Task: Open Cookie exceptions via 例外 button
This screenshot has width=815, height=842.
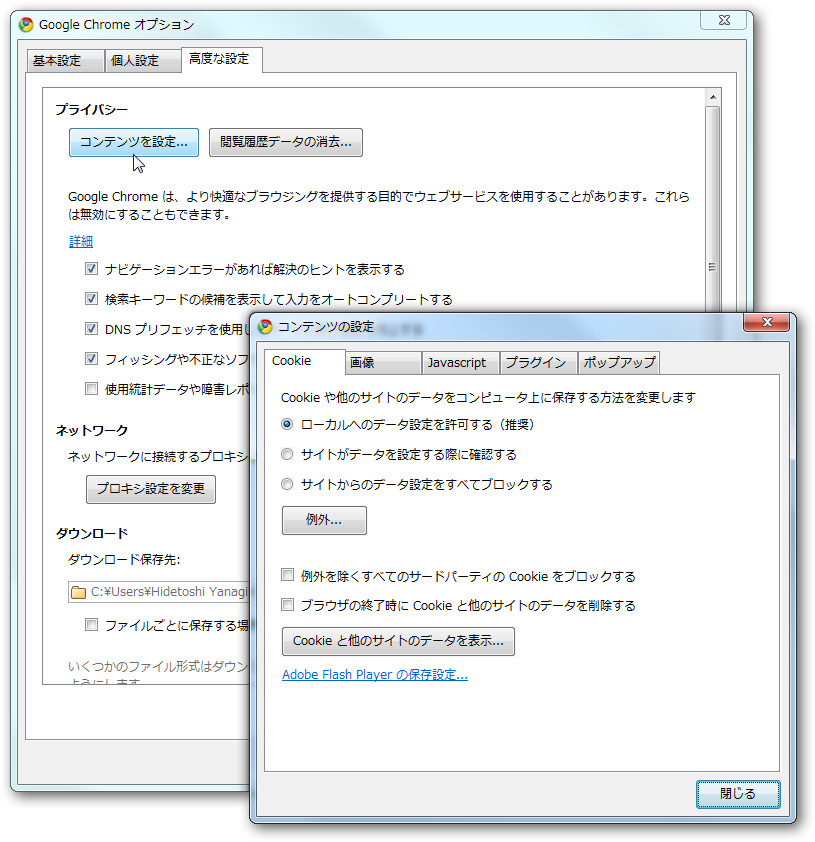Action: point(324,520)
